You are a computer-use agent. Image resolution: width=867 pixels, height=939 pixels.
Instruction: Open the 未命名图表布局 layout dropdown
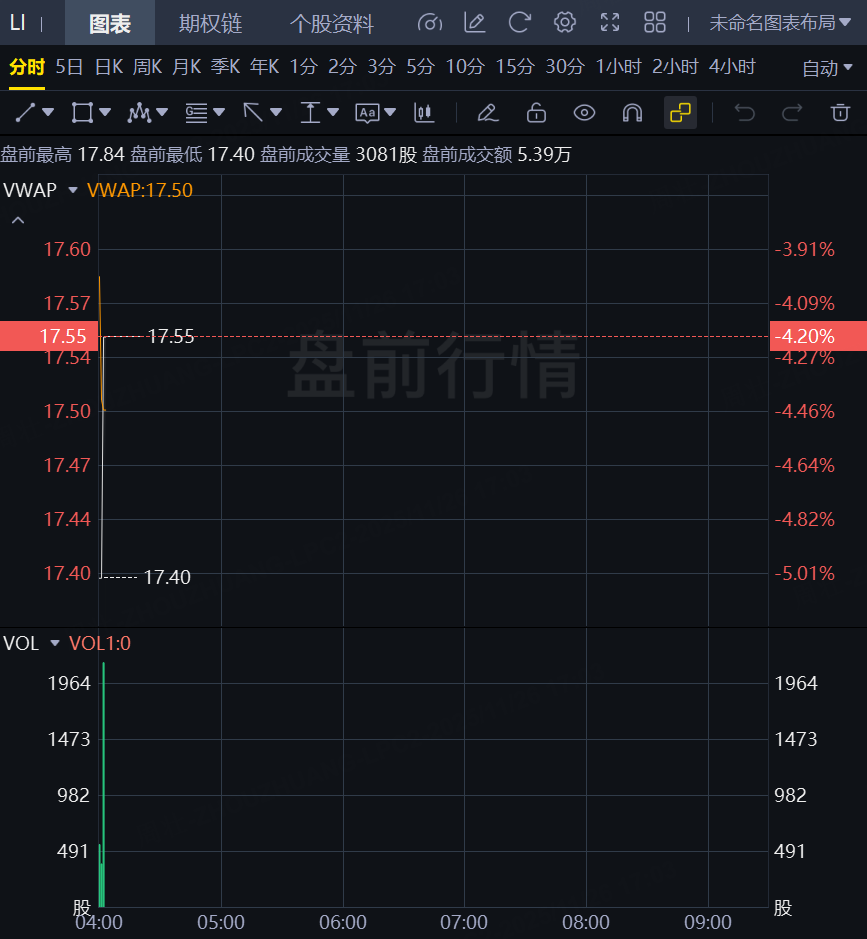point(780,23)
